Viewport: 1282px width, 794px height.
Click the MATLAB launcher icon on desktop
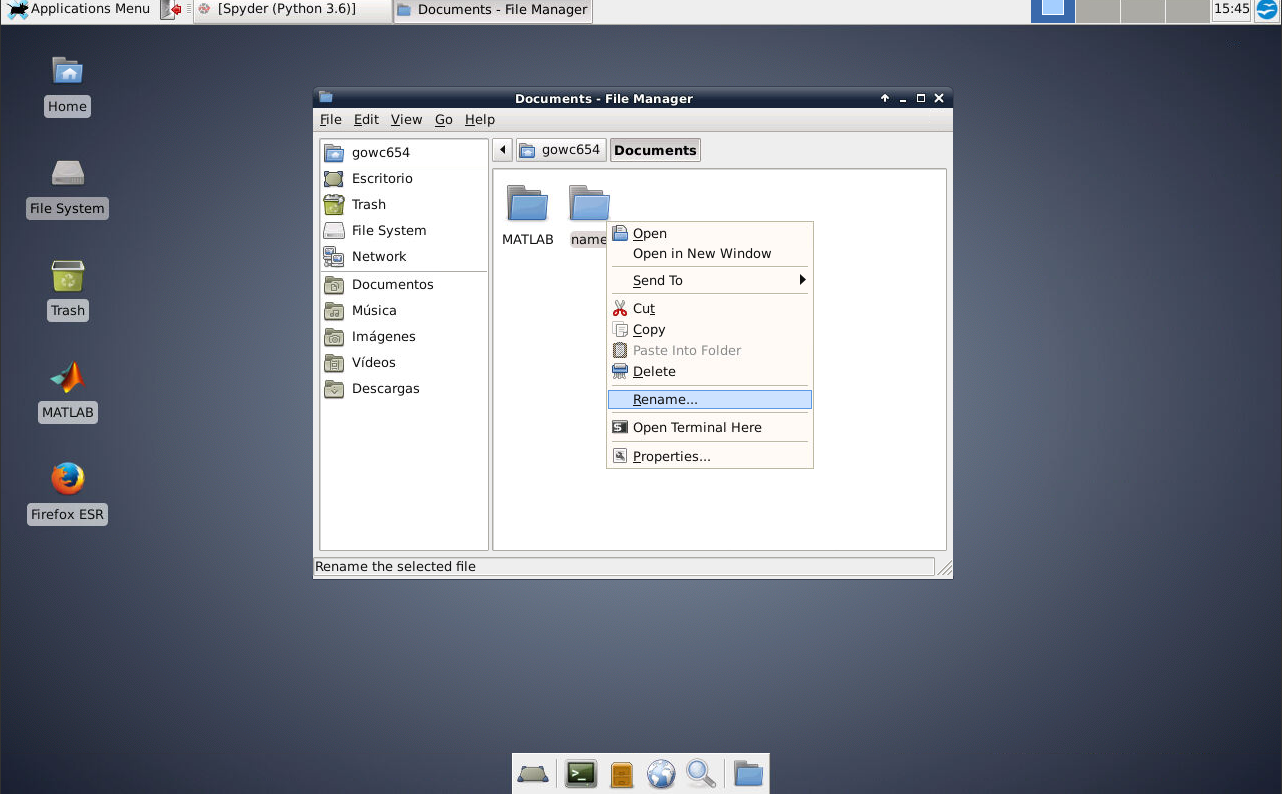pyautogui.click(x=67, y=377)
